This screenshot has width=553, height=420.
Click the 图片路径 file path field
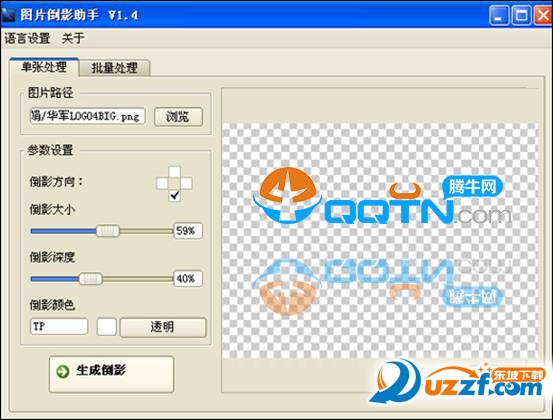click(87, 116)
